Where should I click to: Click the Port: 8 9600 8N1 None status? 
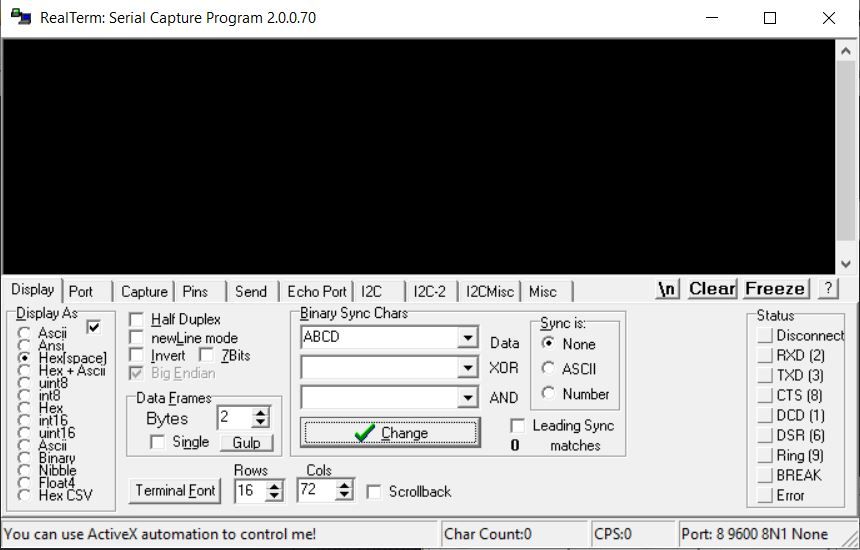coord(754,534)
